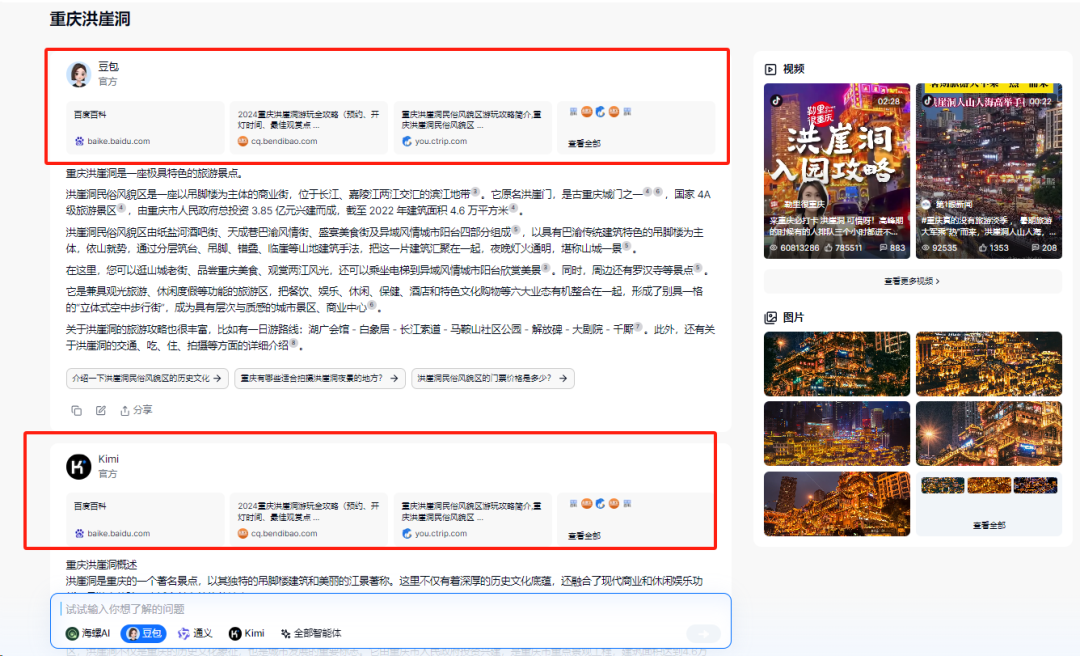Click the send arrow button in the input box
Screen dimensions: 1080x656
point(703,633)
